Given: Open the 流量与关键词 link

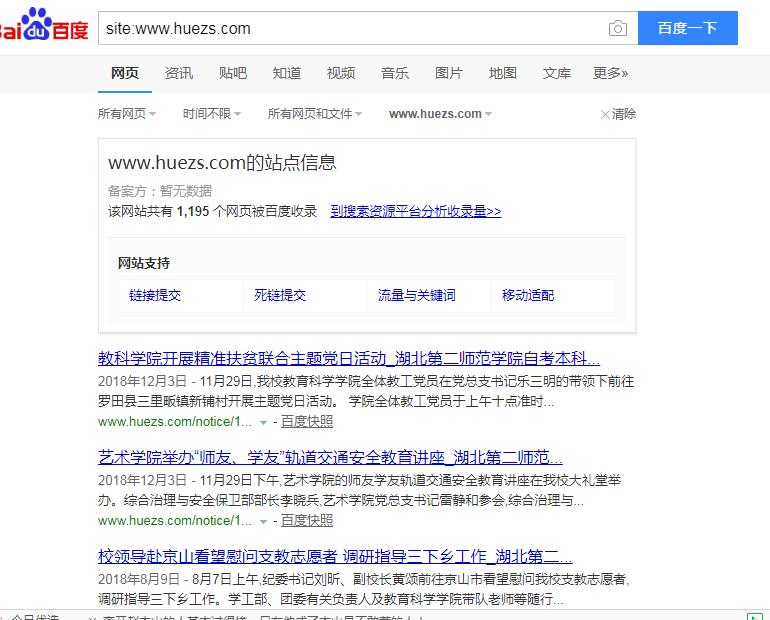Looking at the screenshot, I should (x=417, y=296).
